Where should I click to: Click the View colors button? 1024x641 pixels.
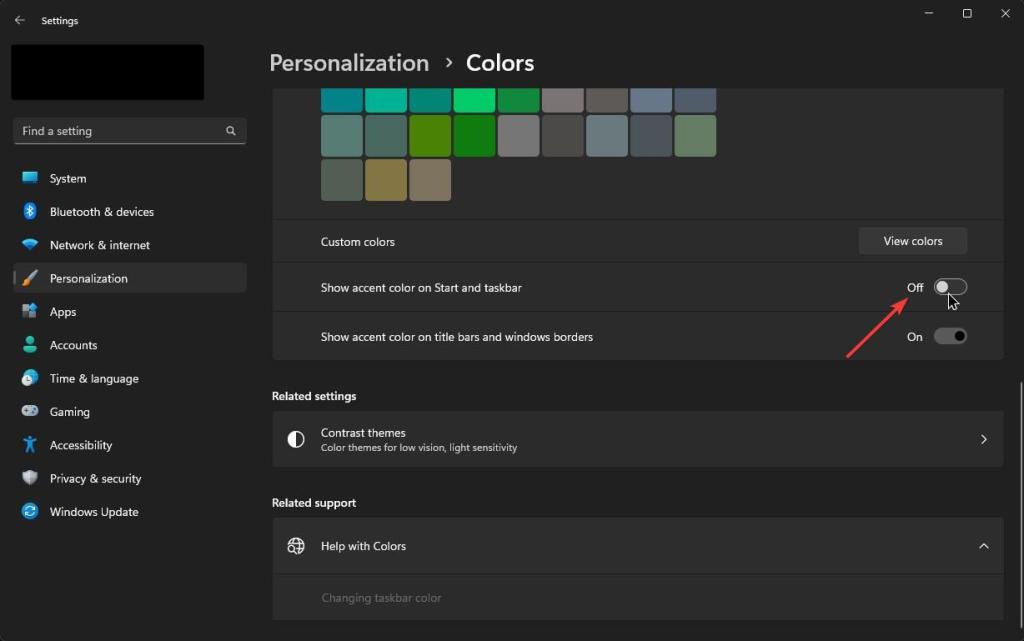tap(912, 241)
